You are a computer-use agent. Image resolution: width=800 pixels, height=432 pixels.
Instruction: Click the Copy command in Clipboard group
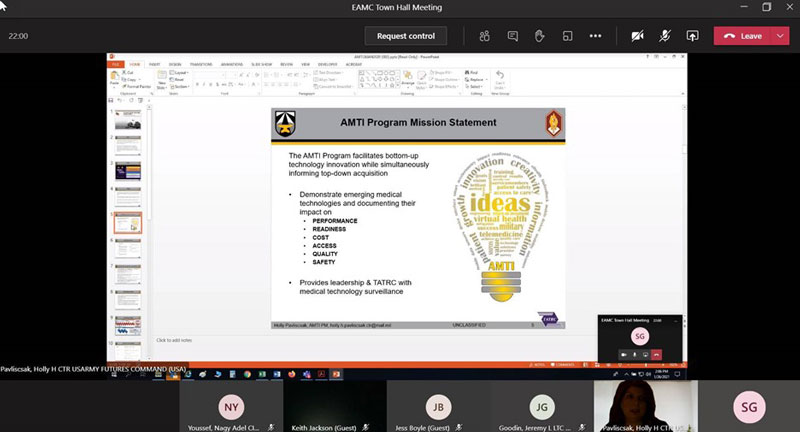(x=131, y=80)
